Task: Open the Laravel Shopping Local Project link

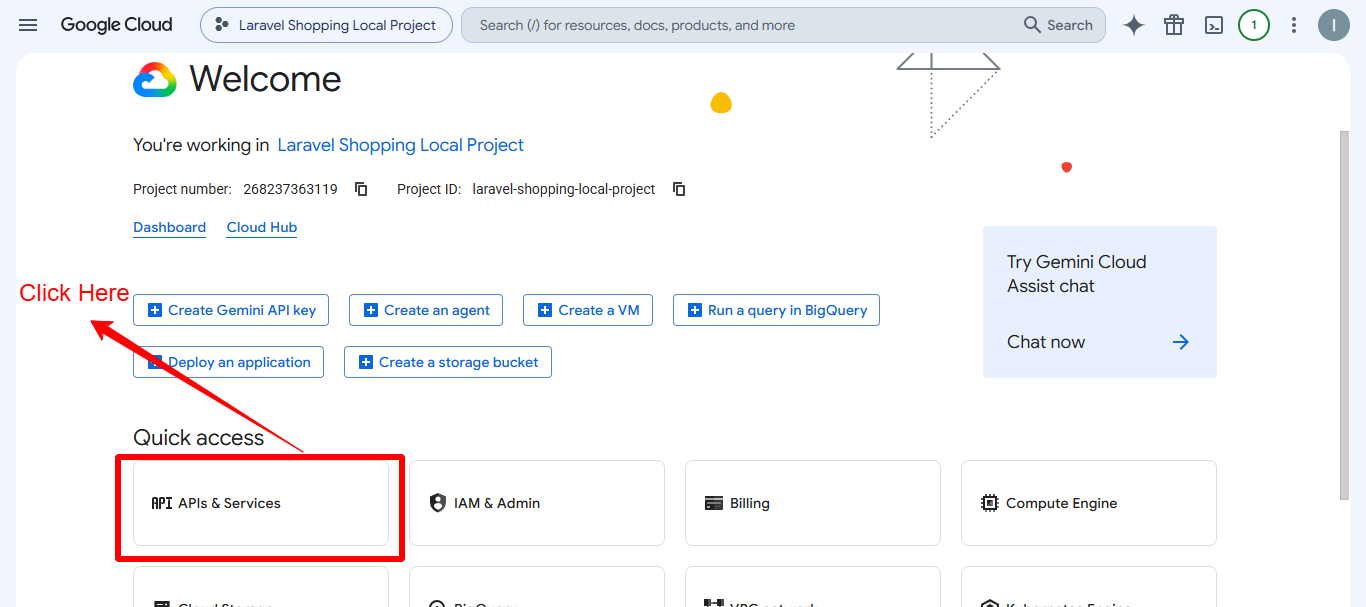Action: [400, 145]
